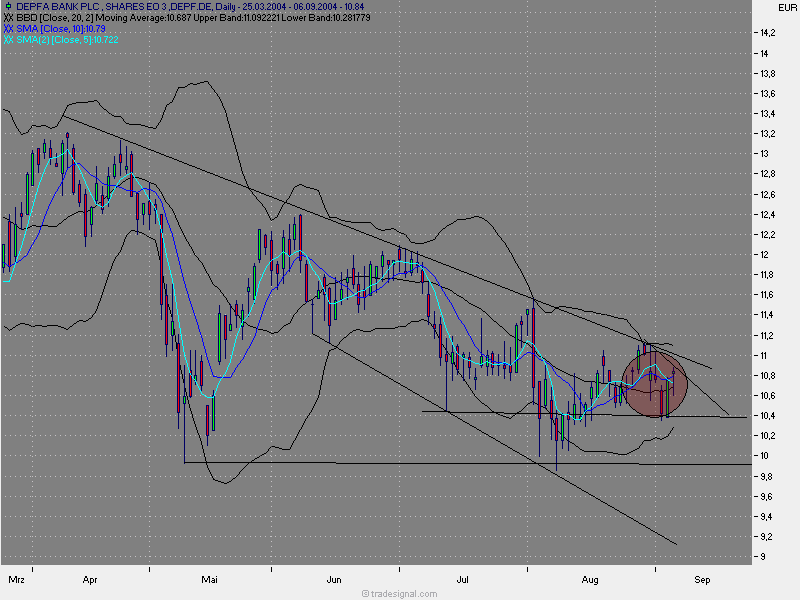The height and width of the screenshot is (600, 800).
Task: Click the 13,4 price axis label
Action: (x=767, y=113)
